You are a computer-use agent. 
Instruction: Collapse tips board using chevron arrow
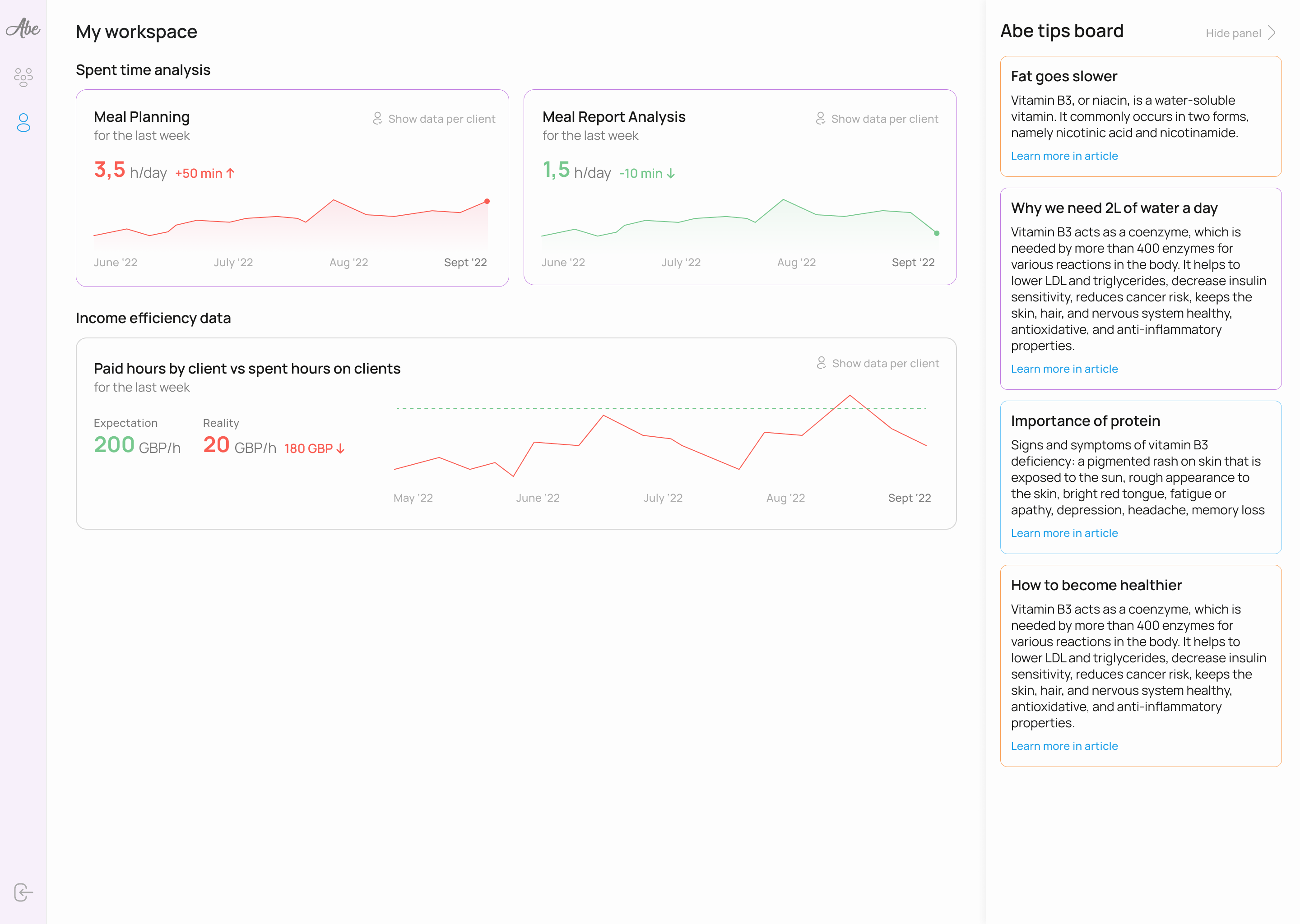[x=1272, y=33]
